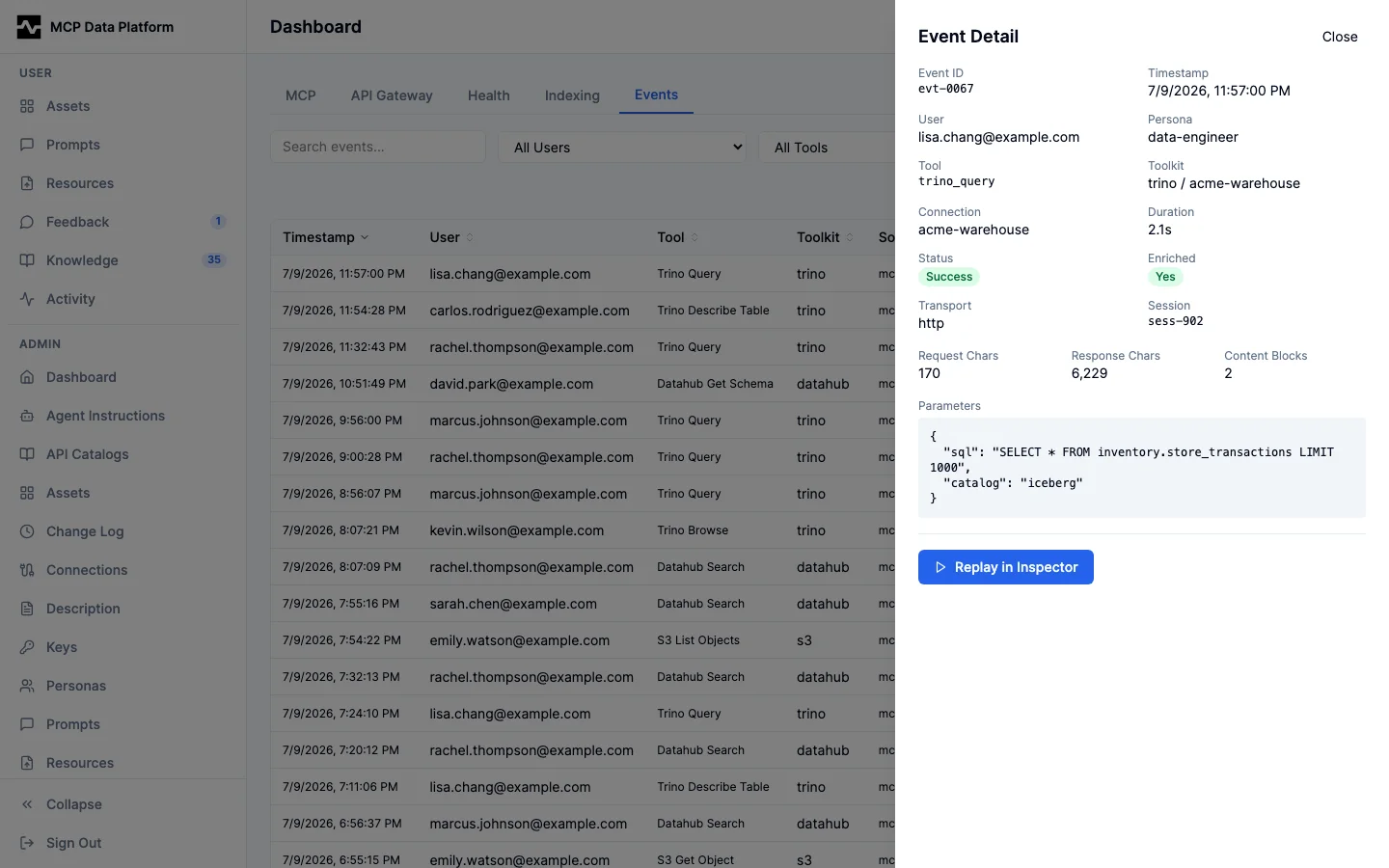The height and width of the screenshot is (868, 1389).
Task: Select the Connections icon in sidebar
Action: click(x=27, y=570)
